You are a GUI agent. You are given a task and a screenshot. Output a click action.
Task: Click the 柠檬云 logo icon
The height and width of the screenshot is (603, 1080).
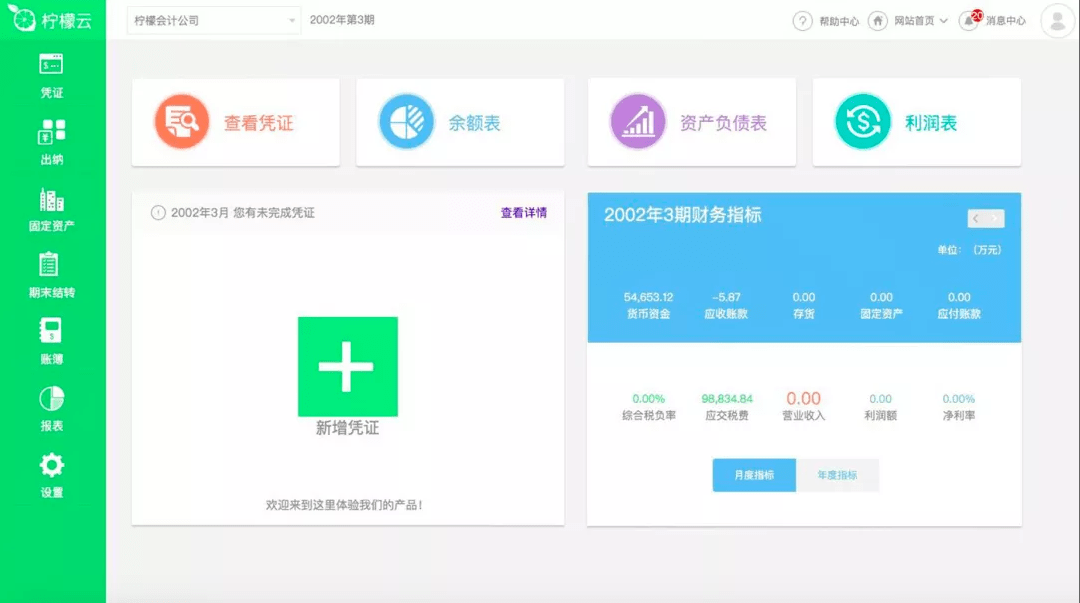point(24,20)
